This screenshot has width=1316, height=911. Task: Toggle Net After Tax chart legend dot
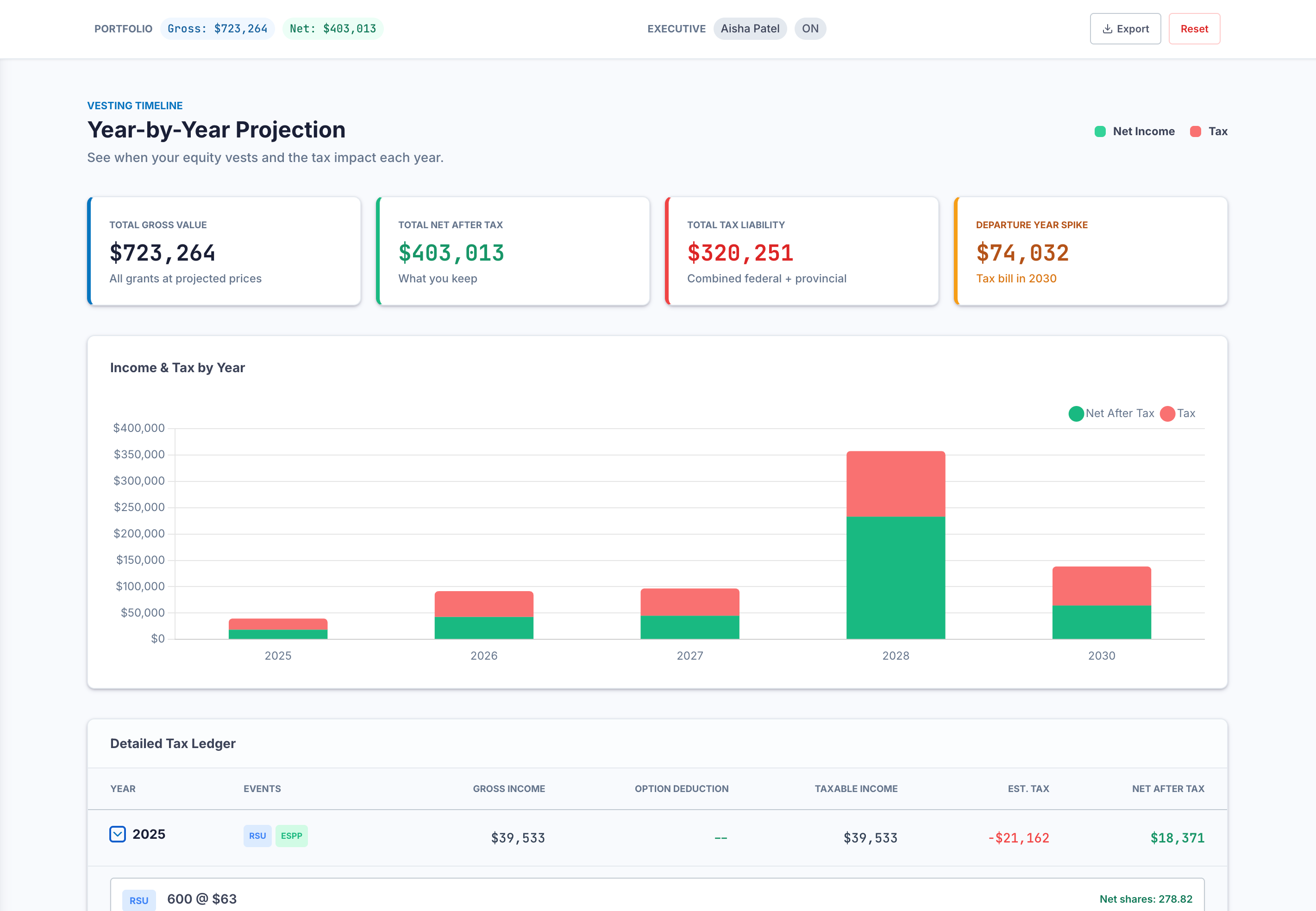(1076, 413)
